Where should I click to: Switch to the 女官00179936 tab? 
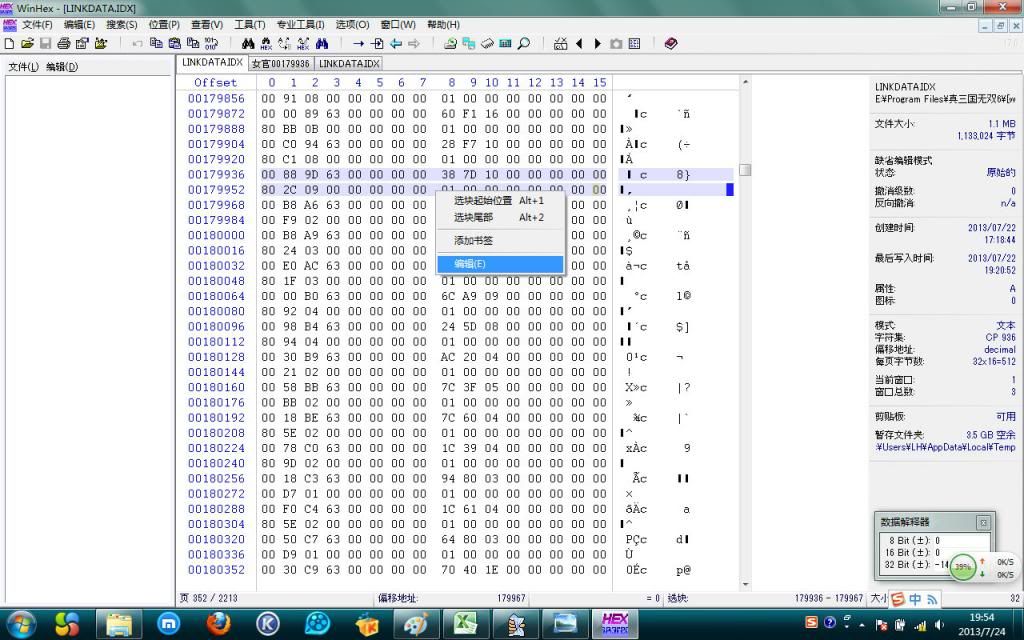[280, 63]
